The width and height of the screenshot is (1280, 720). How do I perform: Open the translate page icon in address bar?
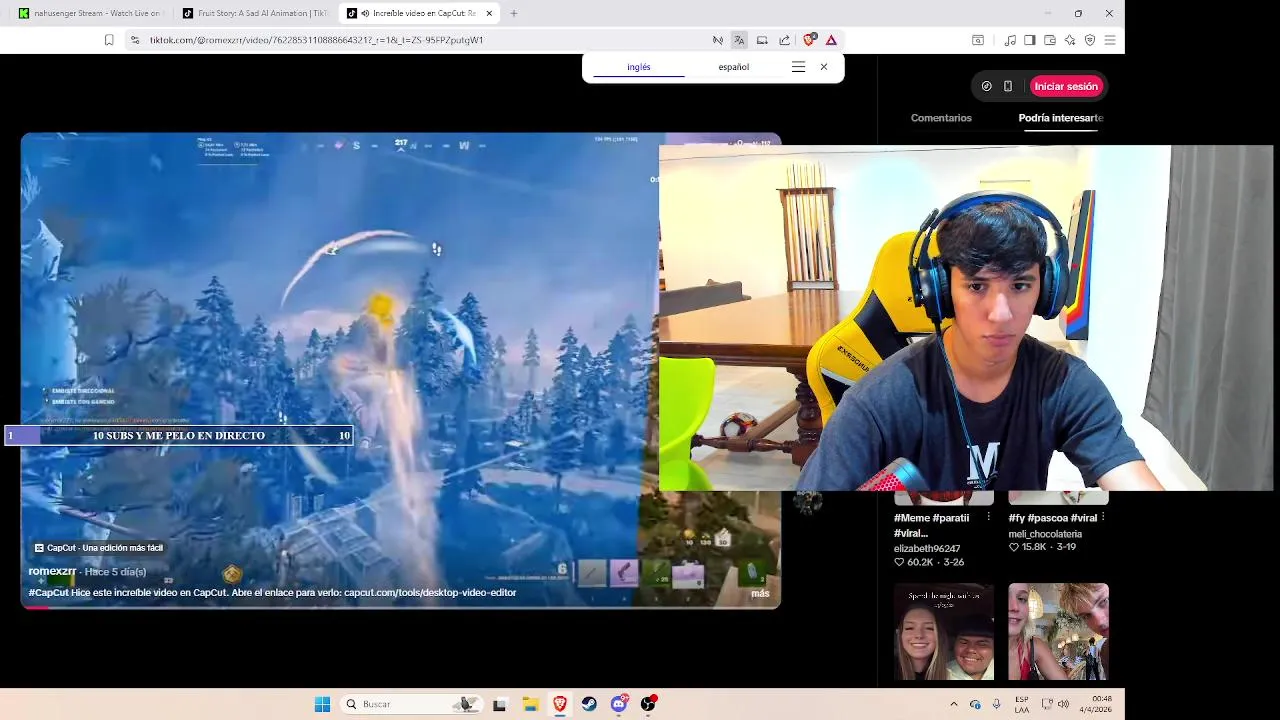[739, 40]
